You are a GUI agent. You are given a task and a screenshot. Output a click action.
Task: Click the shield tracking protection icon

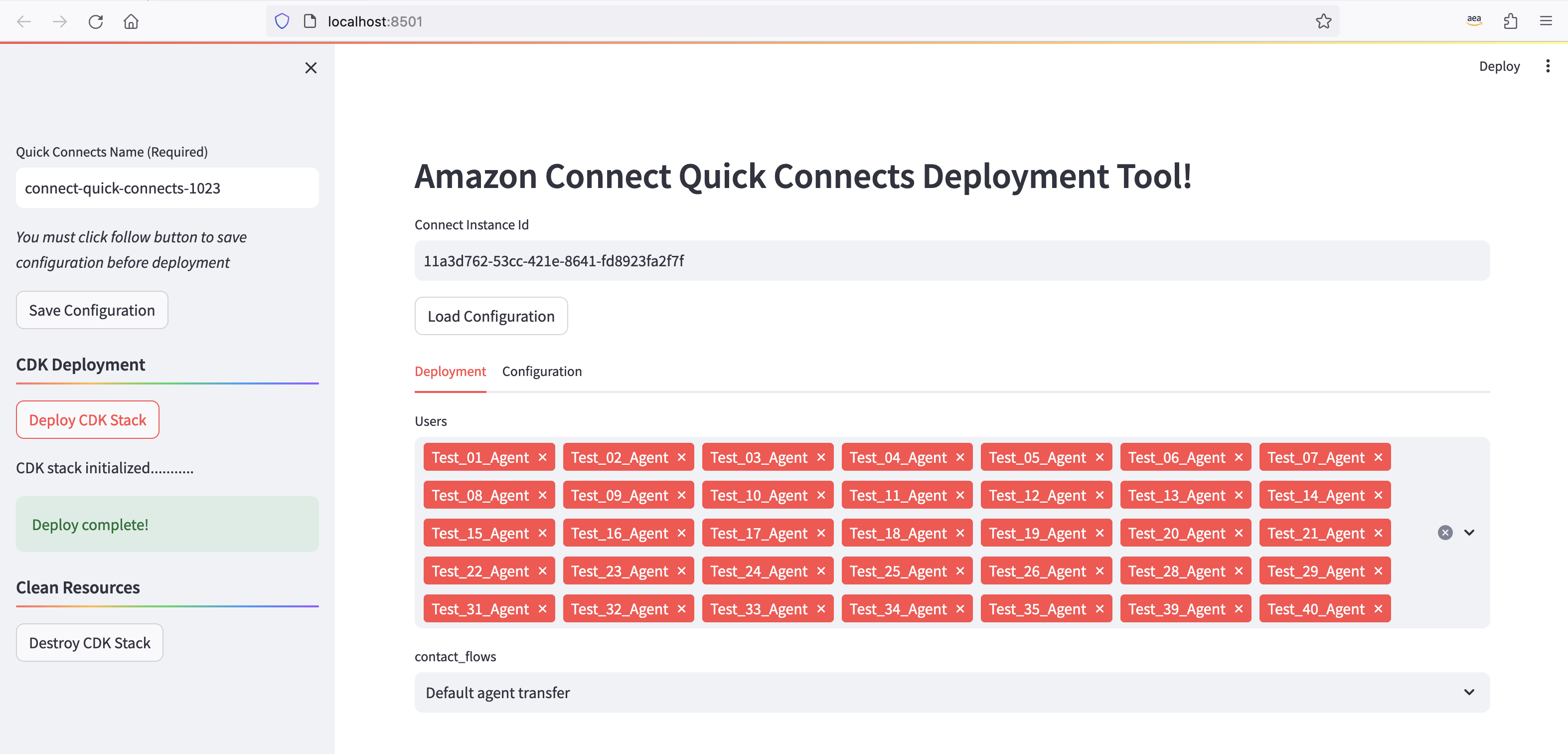click(282, 21)
